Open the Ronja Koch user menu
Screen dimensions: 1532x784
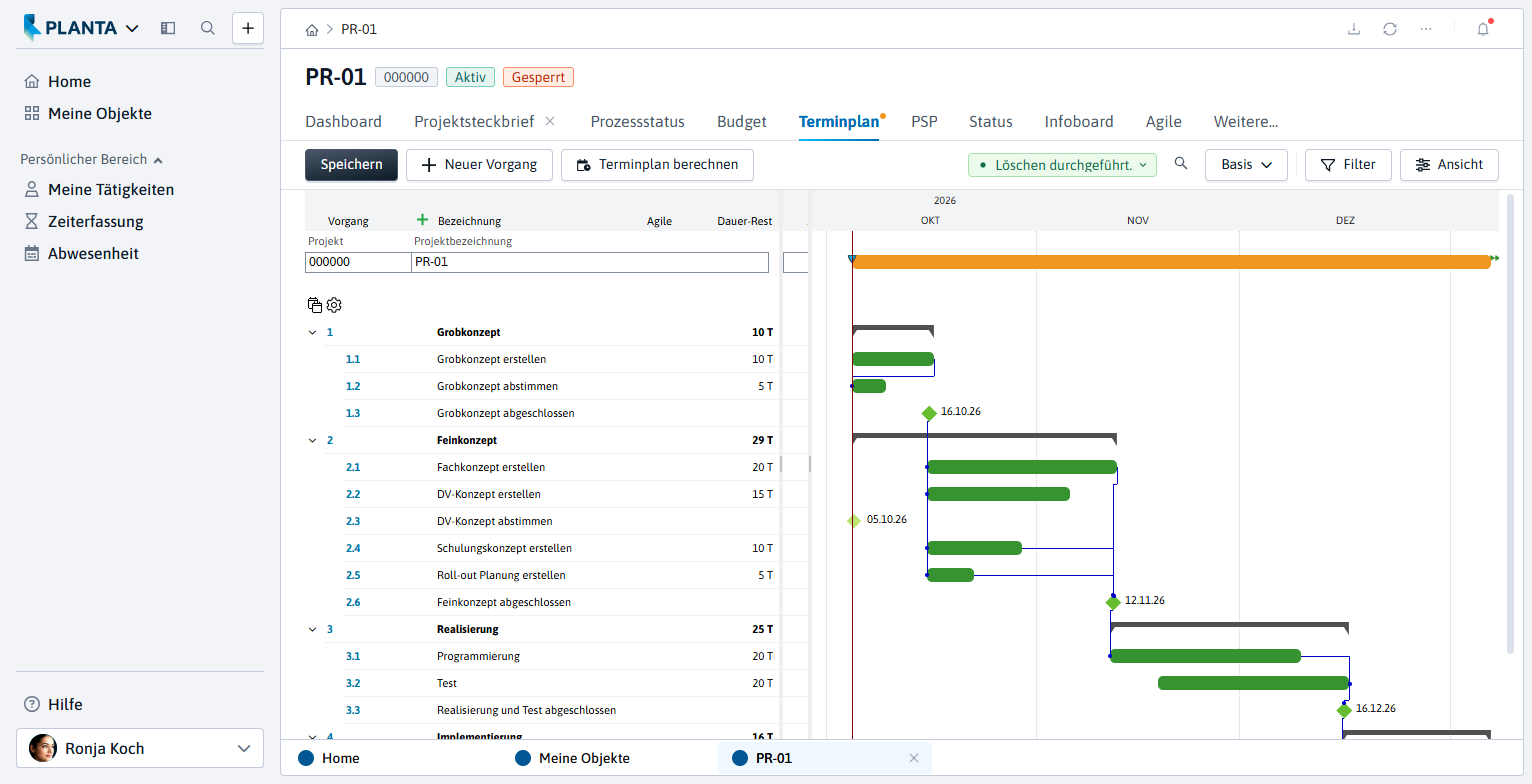(x=140, y=748)
